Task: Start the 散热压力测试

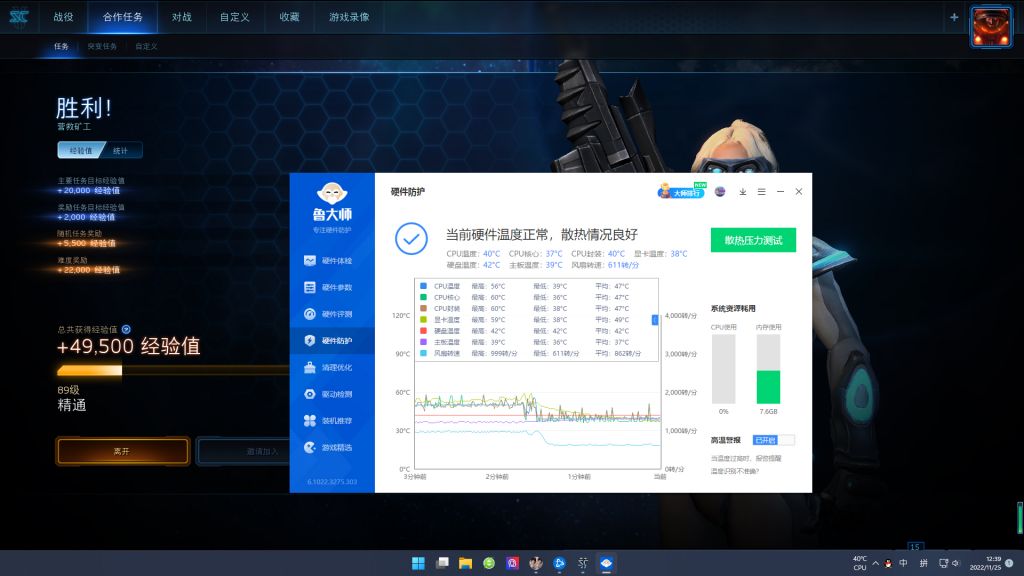Action: coord(752,239)
